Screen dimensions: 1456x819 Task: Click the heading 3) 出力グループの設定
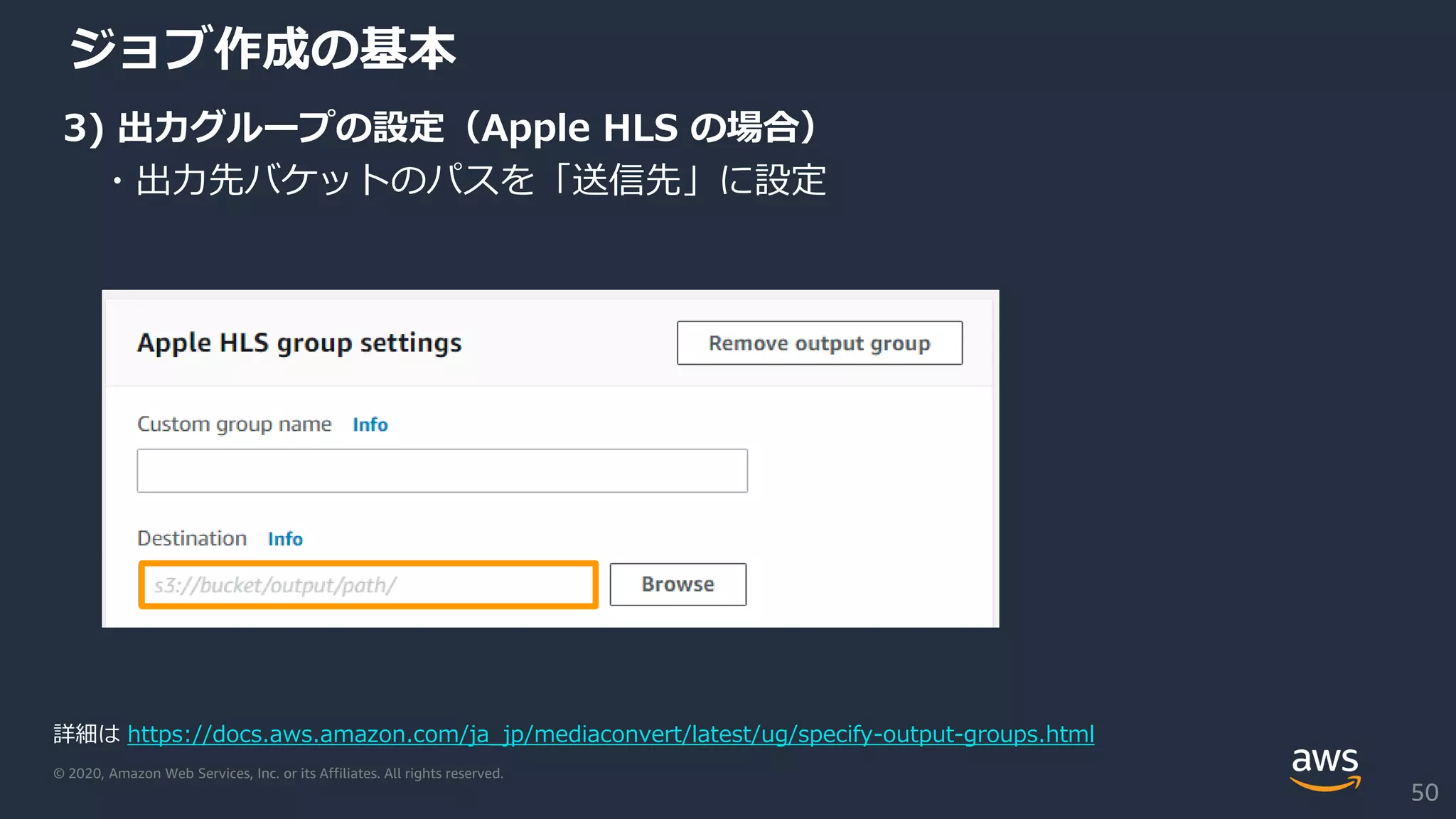pyautogui.click(x=255, y=128)
